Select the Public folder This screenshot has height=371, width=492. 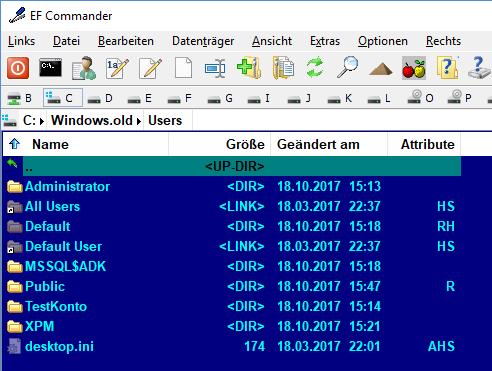pyautogui.click(x=232, y=286)
